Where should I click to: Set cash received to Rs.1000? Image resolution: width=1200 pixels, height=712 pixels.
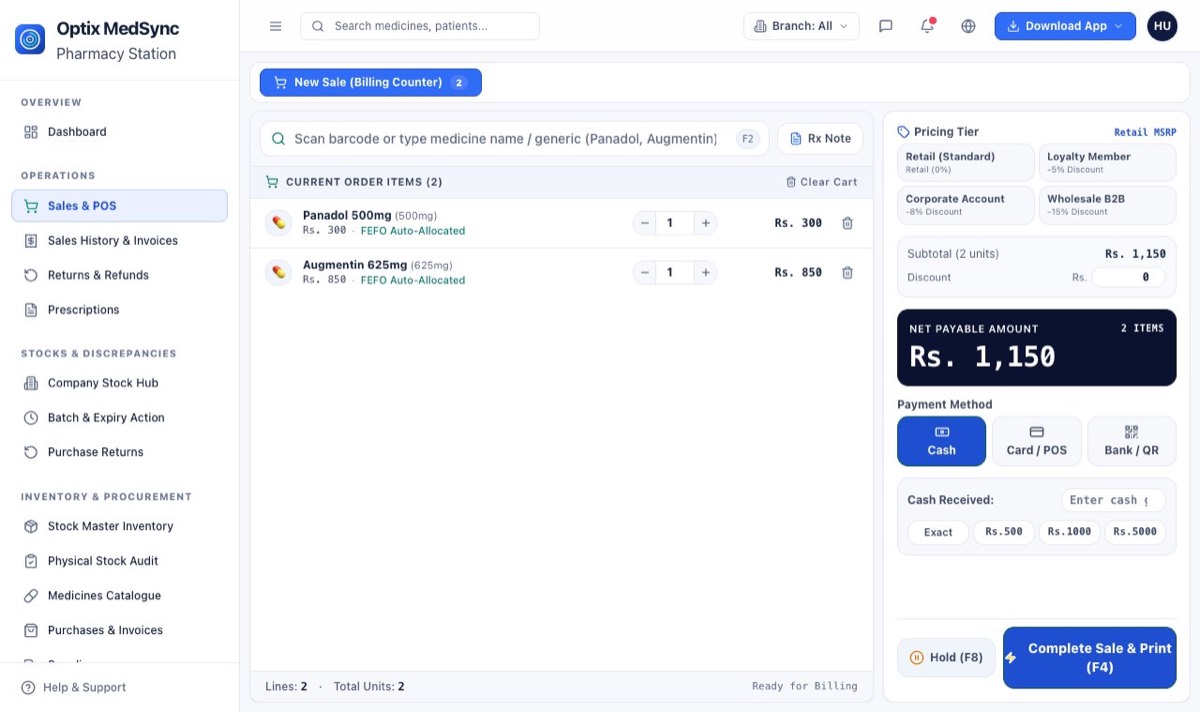(x=1069, y=532)
